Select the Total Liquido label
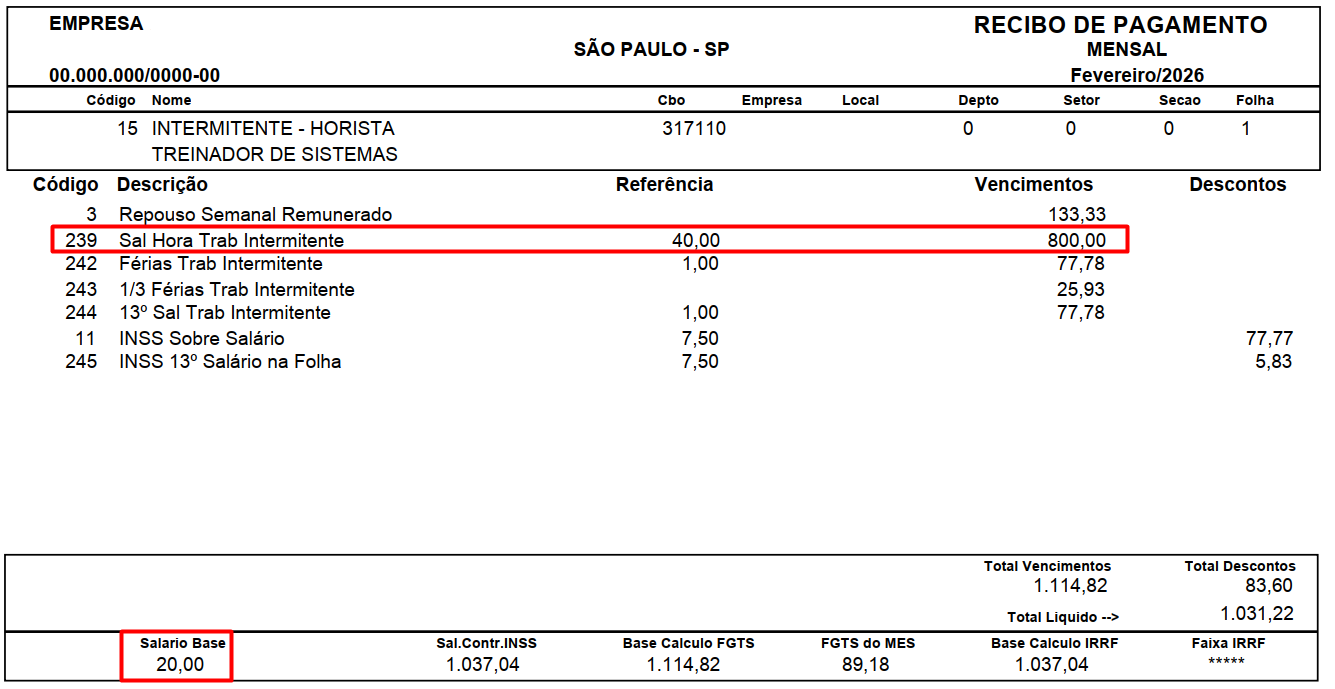Viewport: 1335px width, 689px height. coord(1063,617)
